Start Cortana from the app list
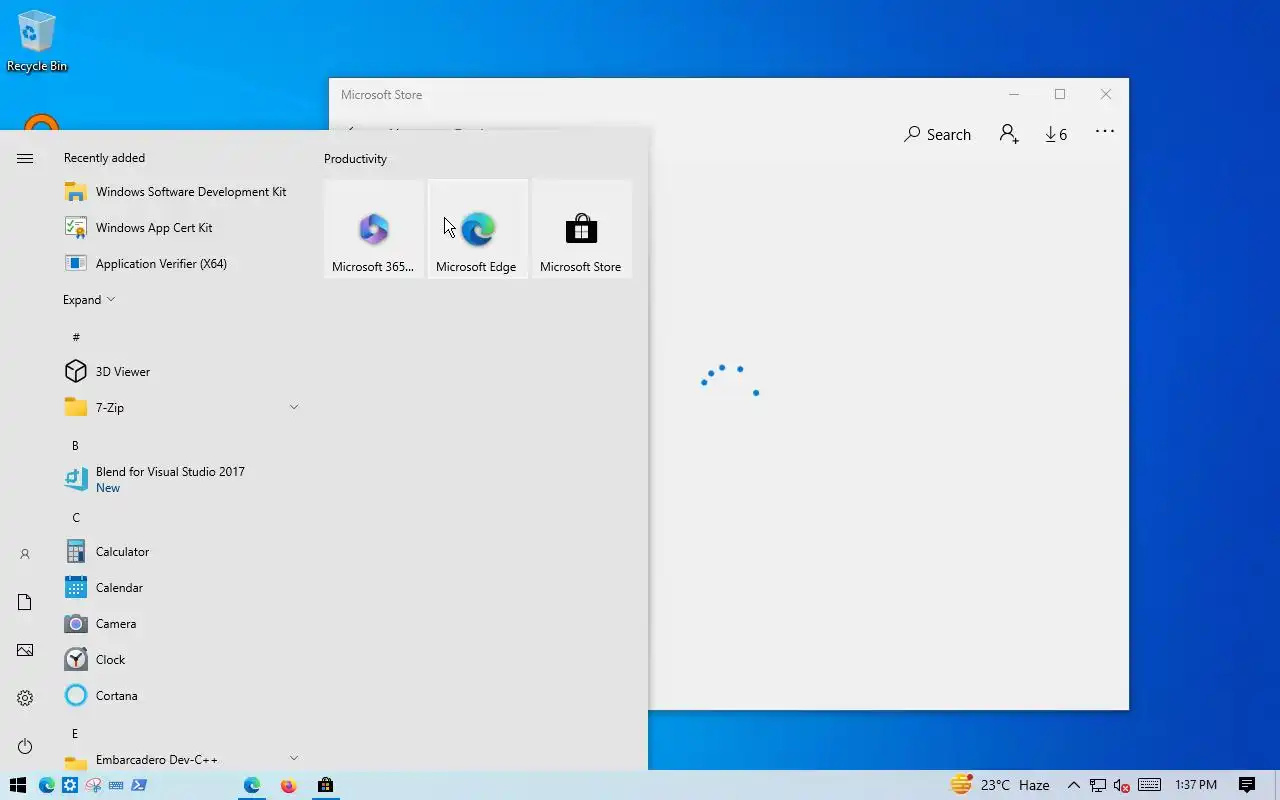 point(182,696)
